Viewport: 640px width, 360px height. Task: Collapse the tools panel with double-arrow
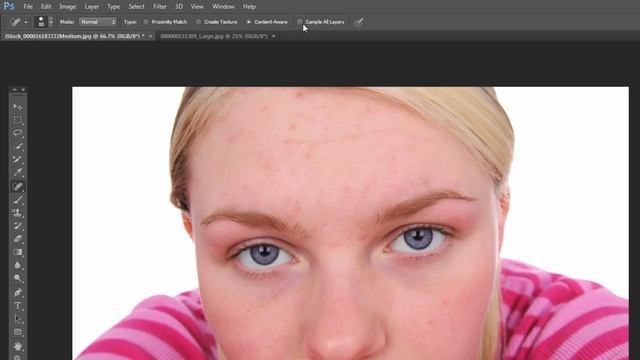(x=14, y=89)
